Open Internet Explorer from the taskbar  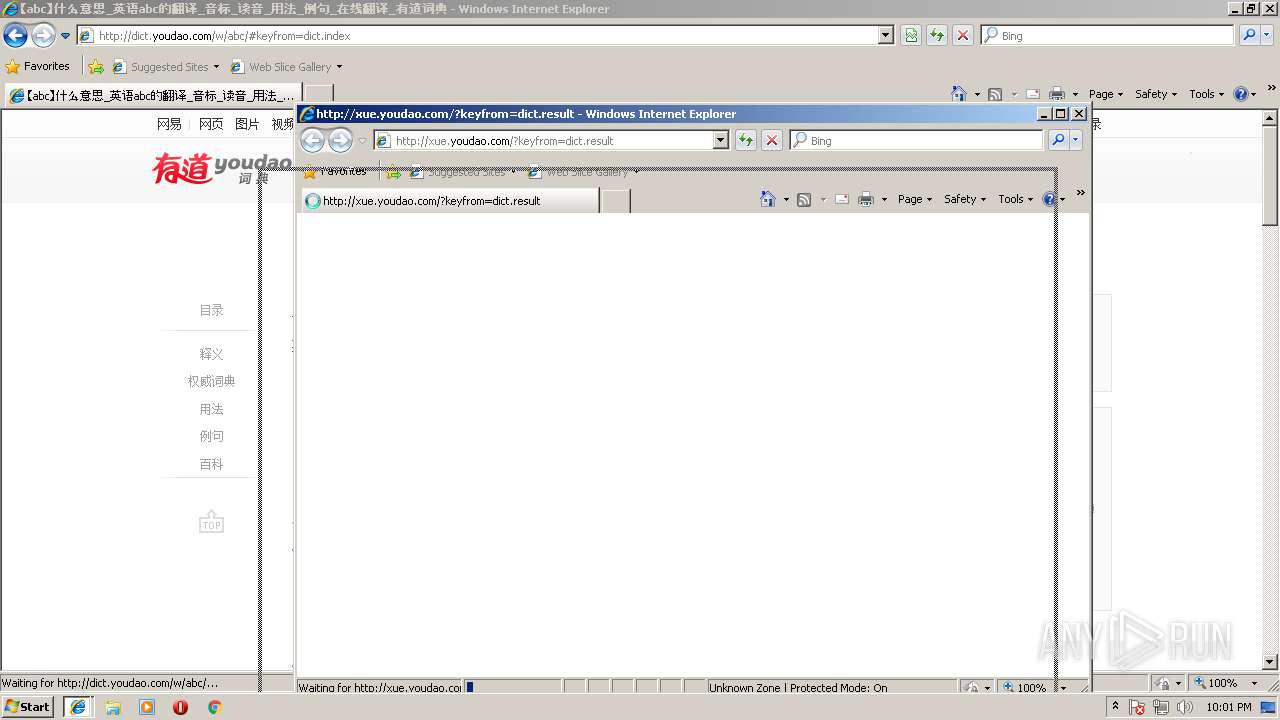point(78,707)
